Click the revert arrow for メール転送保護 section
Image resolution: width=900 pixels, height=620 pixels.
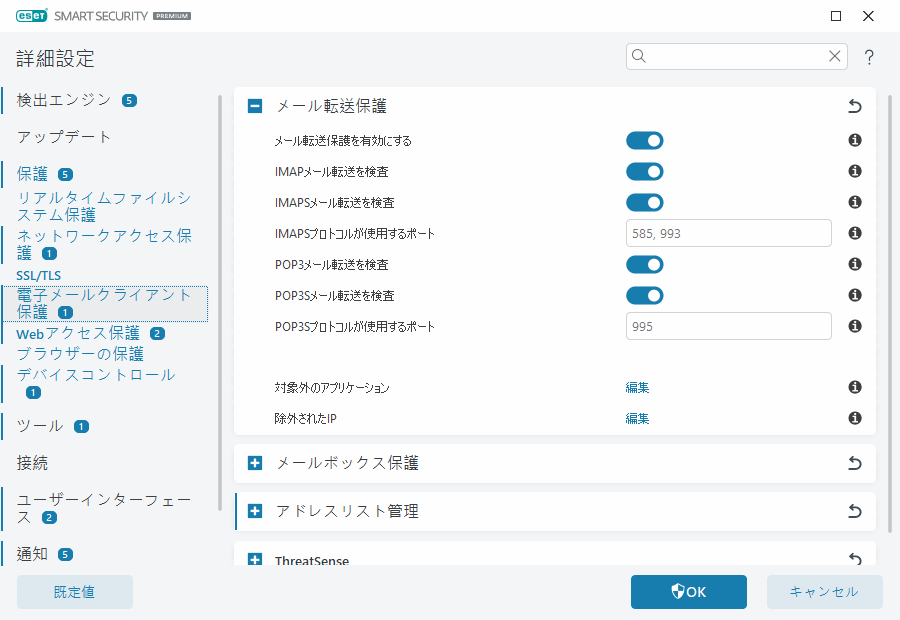coord(854,105)
